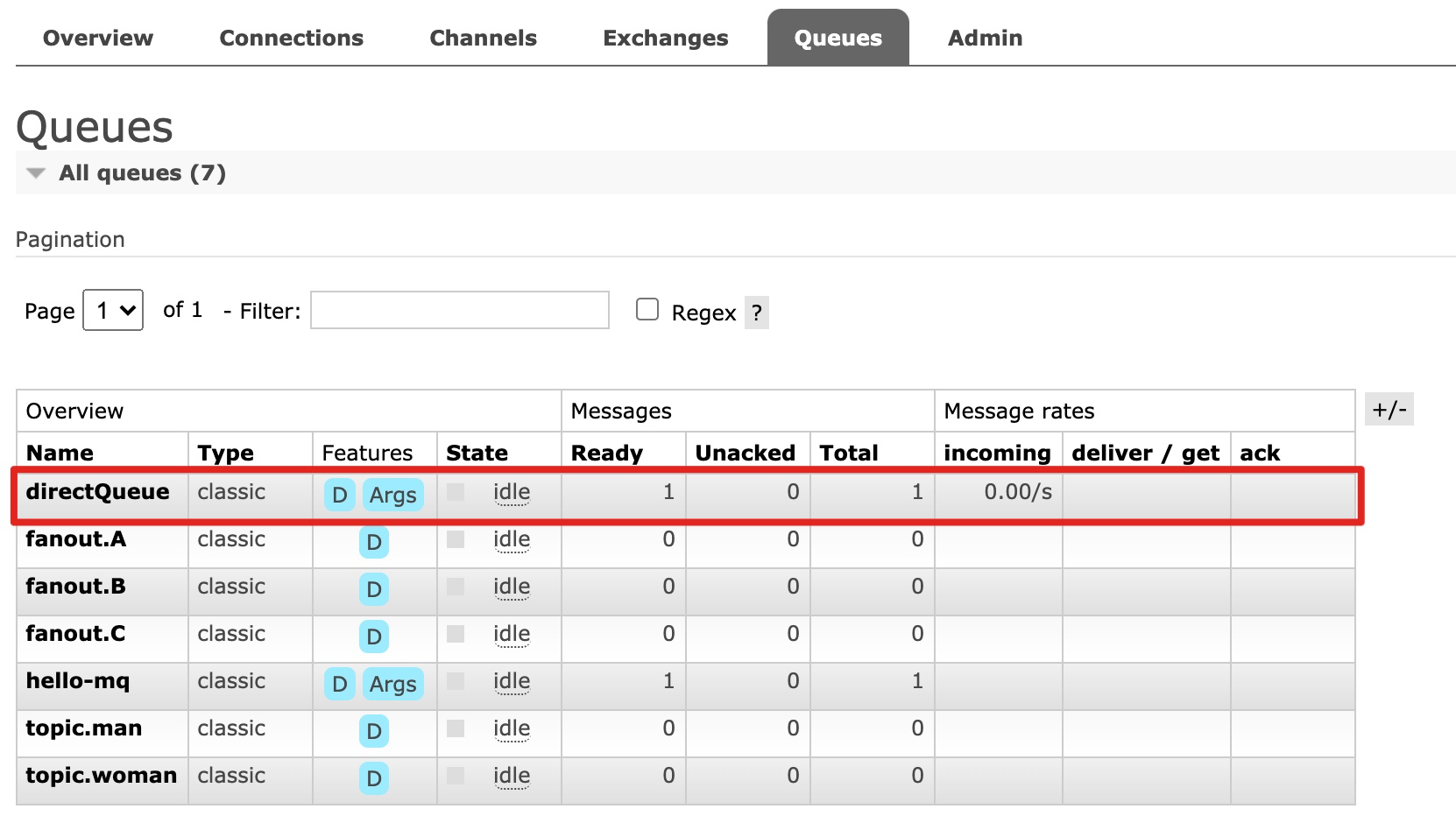Select the Queues tab
The height and width of the screenshot is (823, 1456).
[838, 38]
